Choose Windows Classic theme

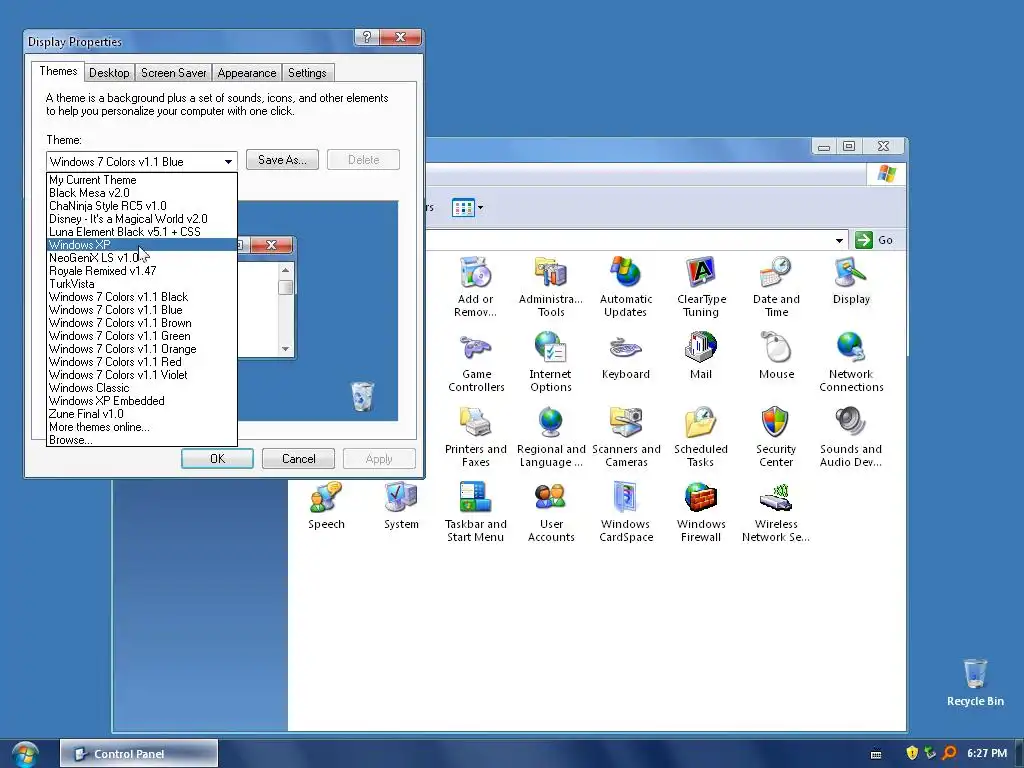(x=142, y=388)
